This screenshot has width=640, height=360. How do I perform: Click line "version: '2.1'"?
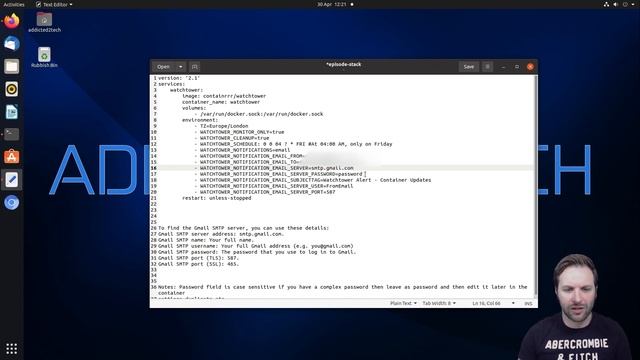(179, 78)
